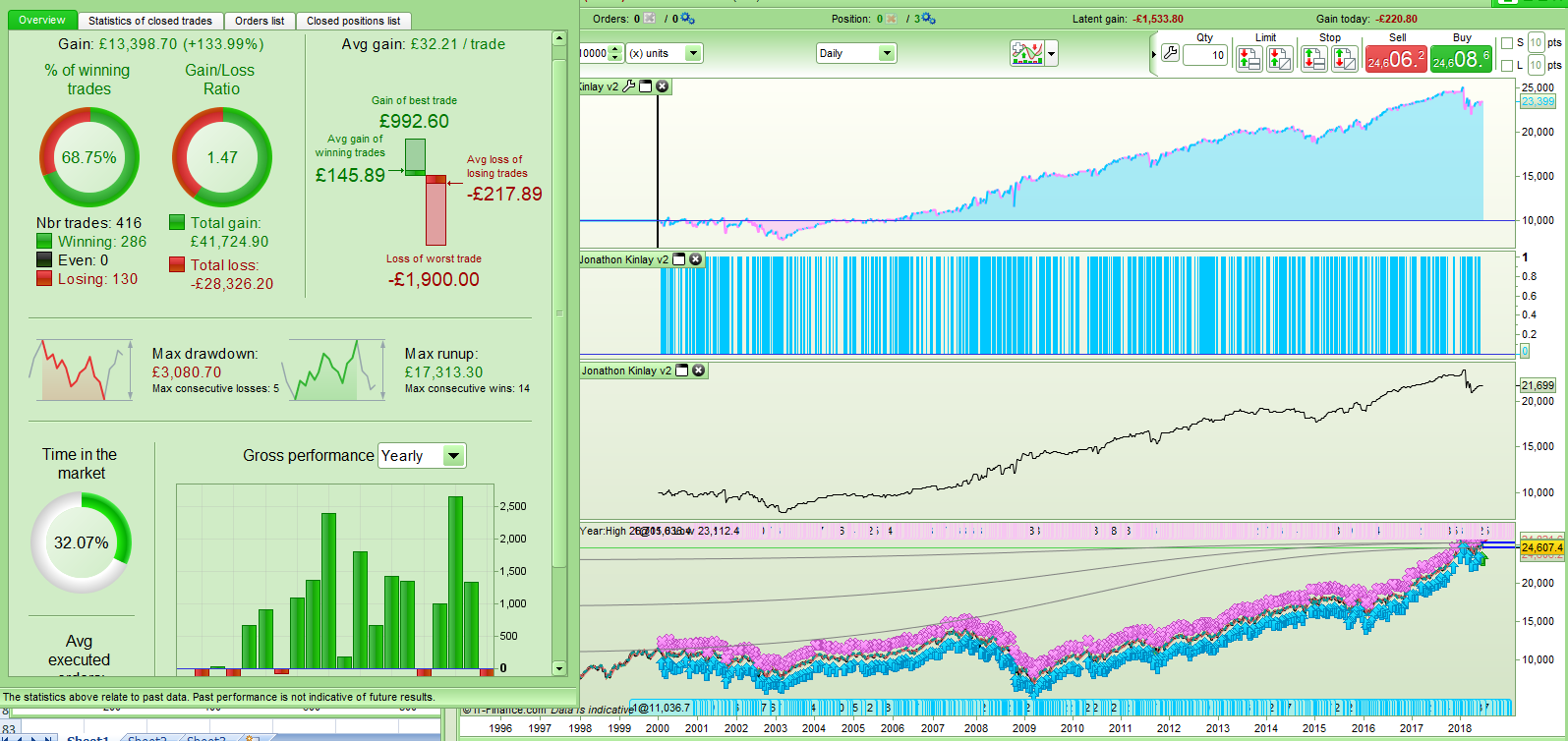
Task: Click the Latent gain value -£1,533.80
Action: (x=1158, y=19)
